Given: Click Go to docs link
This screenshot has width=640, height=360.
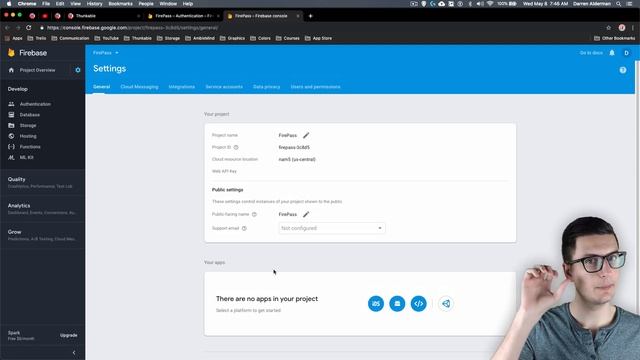Looking at the screenshot, I should click(x=591, y=53).
